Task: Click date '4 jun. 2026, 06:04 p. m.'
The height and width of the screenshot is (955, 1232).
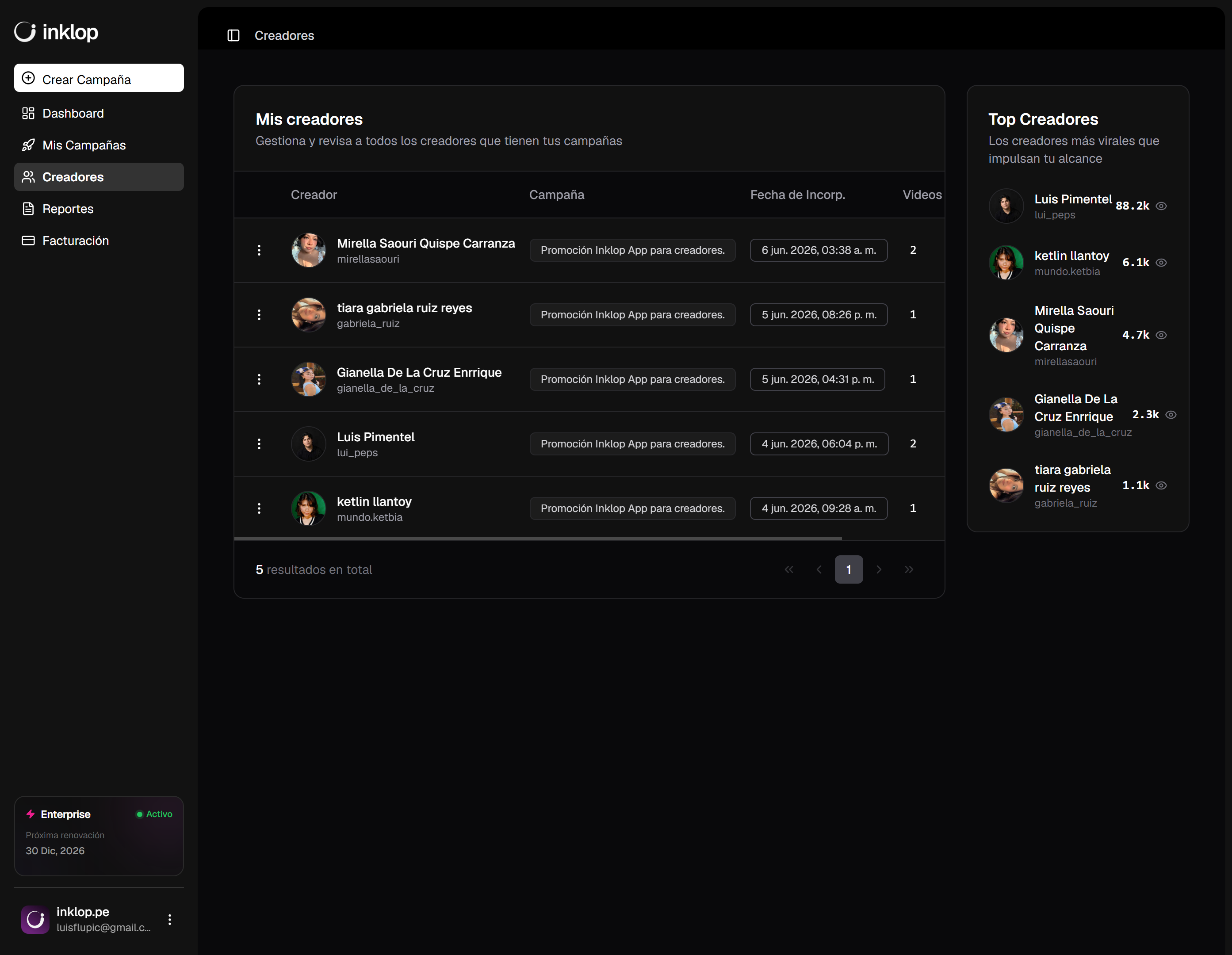Action: pos(819,444)
